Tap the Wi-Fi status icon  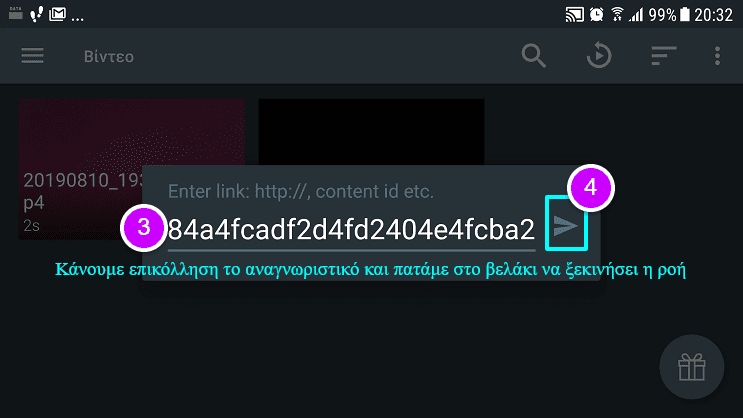617,14
